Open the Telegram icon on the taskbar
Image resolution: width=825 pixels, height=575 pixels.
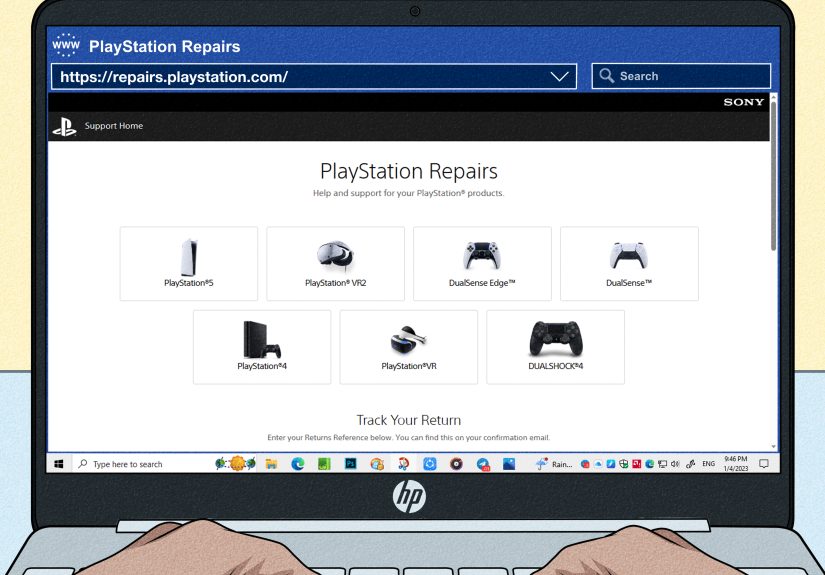click(483, 464)
